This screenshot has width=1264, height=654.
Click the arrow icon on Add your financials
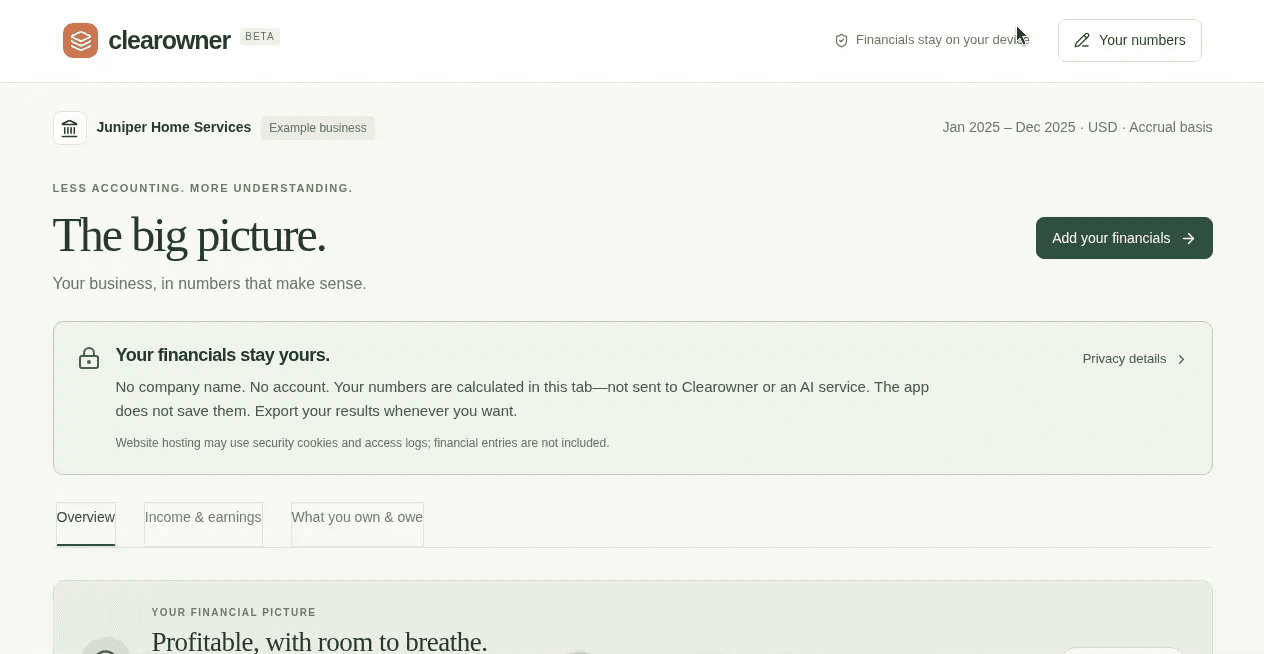coord(1189,238)
